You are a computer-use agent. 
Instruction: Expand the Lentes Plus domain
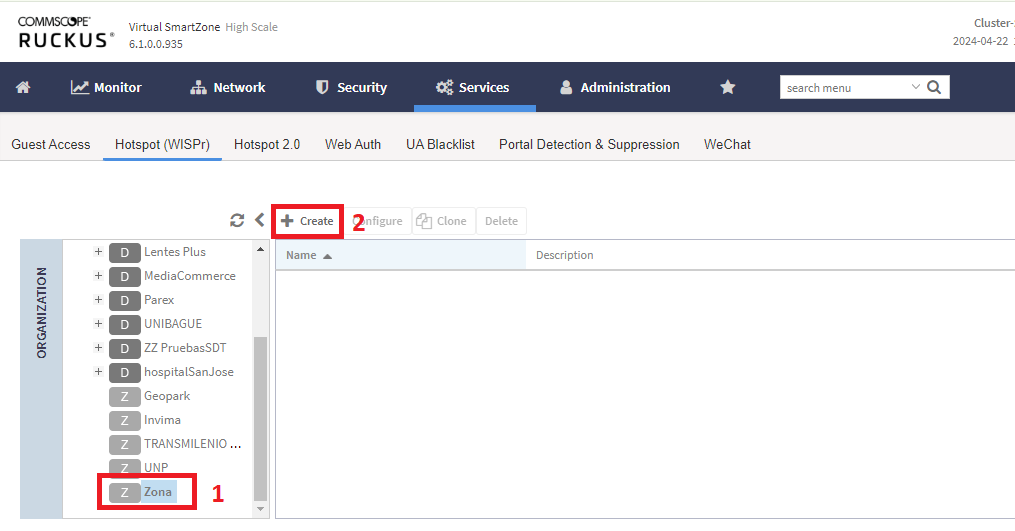pos(98,251)
